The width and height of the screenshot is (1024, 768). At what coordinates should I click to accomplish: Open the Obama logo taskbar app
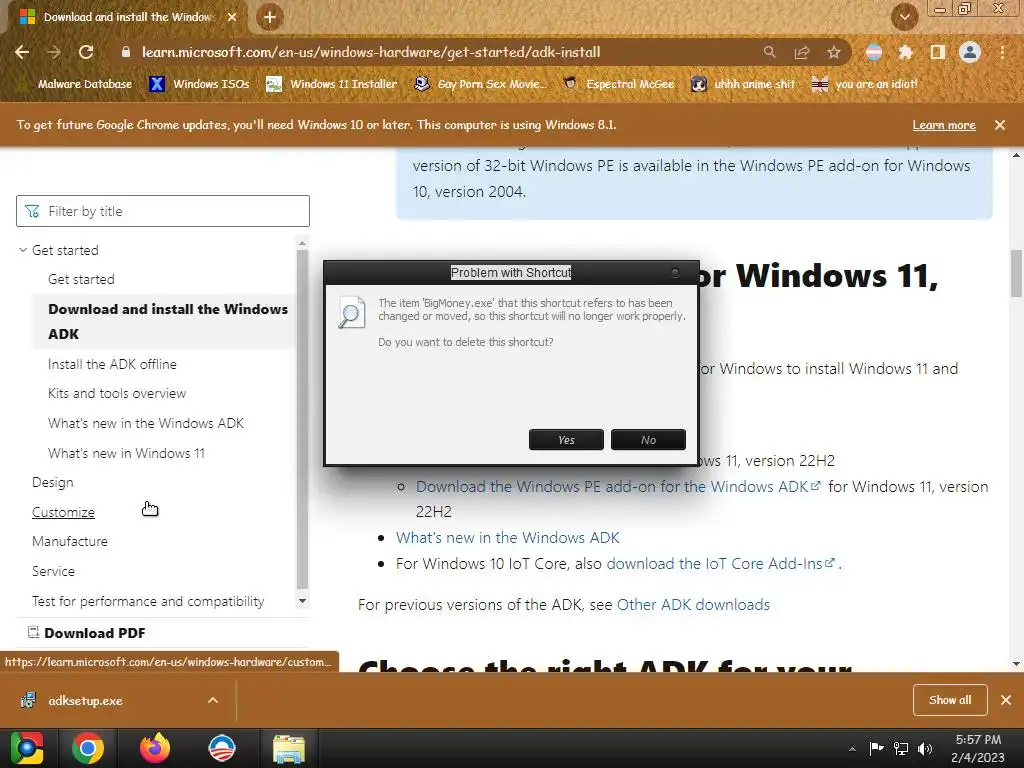point(221,748)
